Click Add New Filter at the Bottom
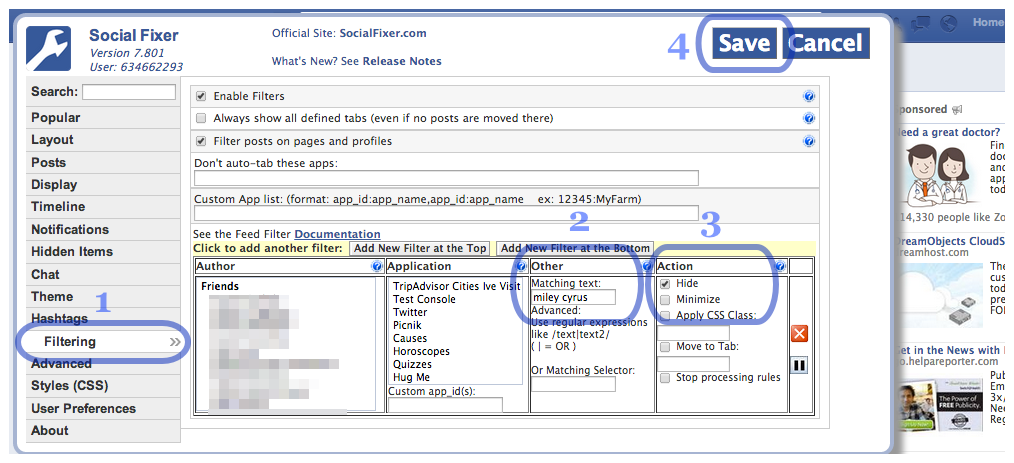 click(x=574, y=248)
